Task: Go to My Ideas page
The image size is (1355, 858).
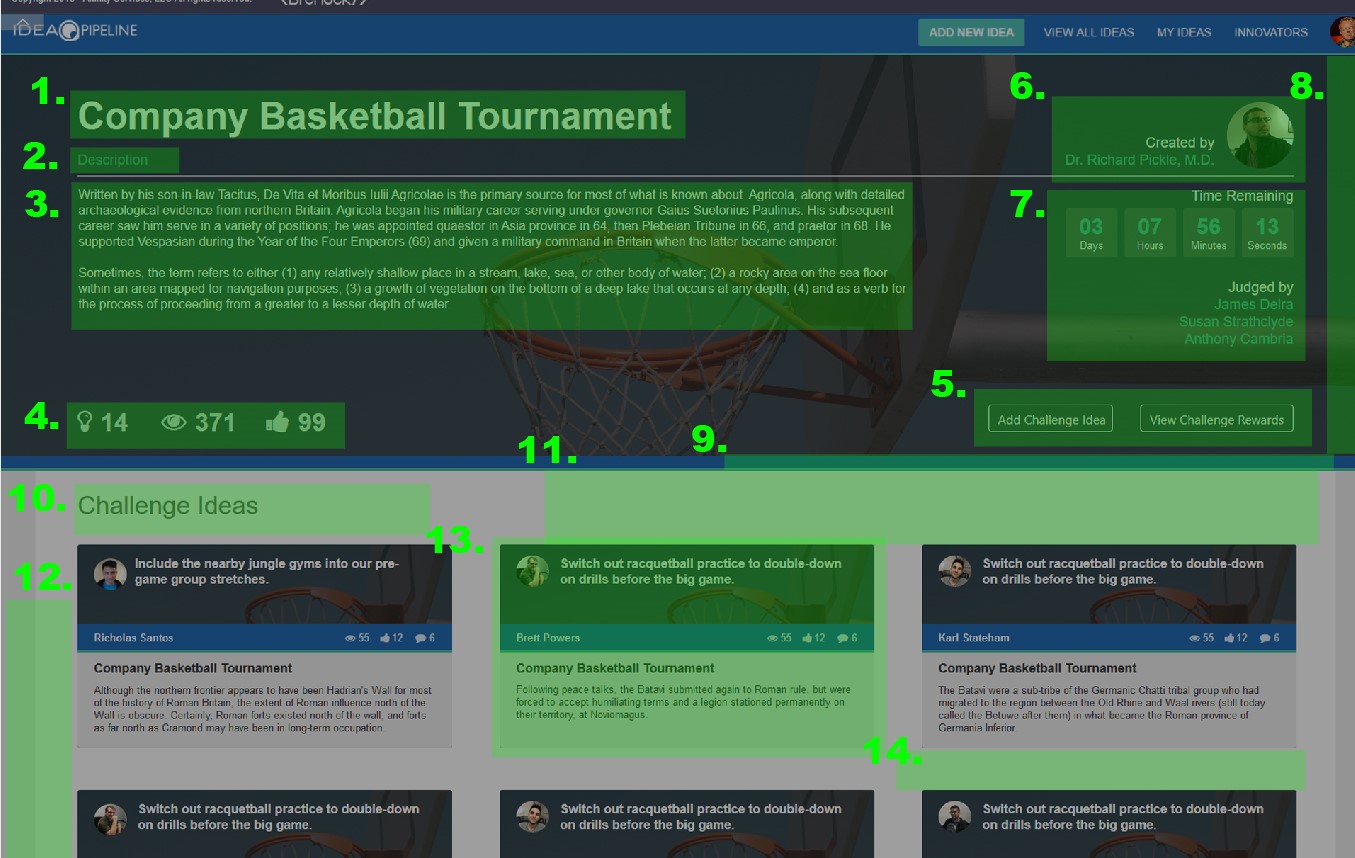Action: [1184, 32]
